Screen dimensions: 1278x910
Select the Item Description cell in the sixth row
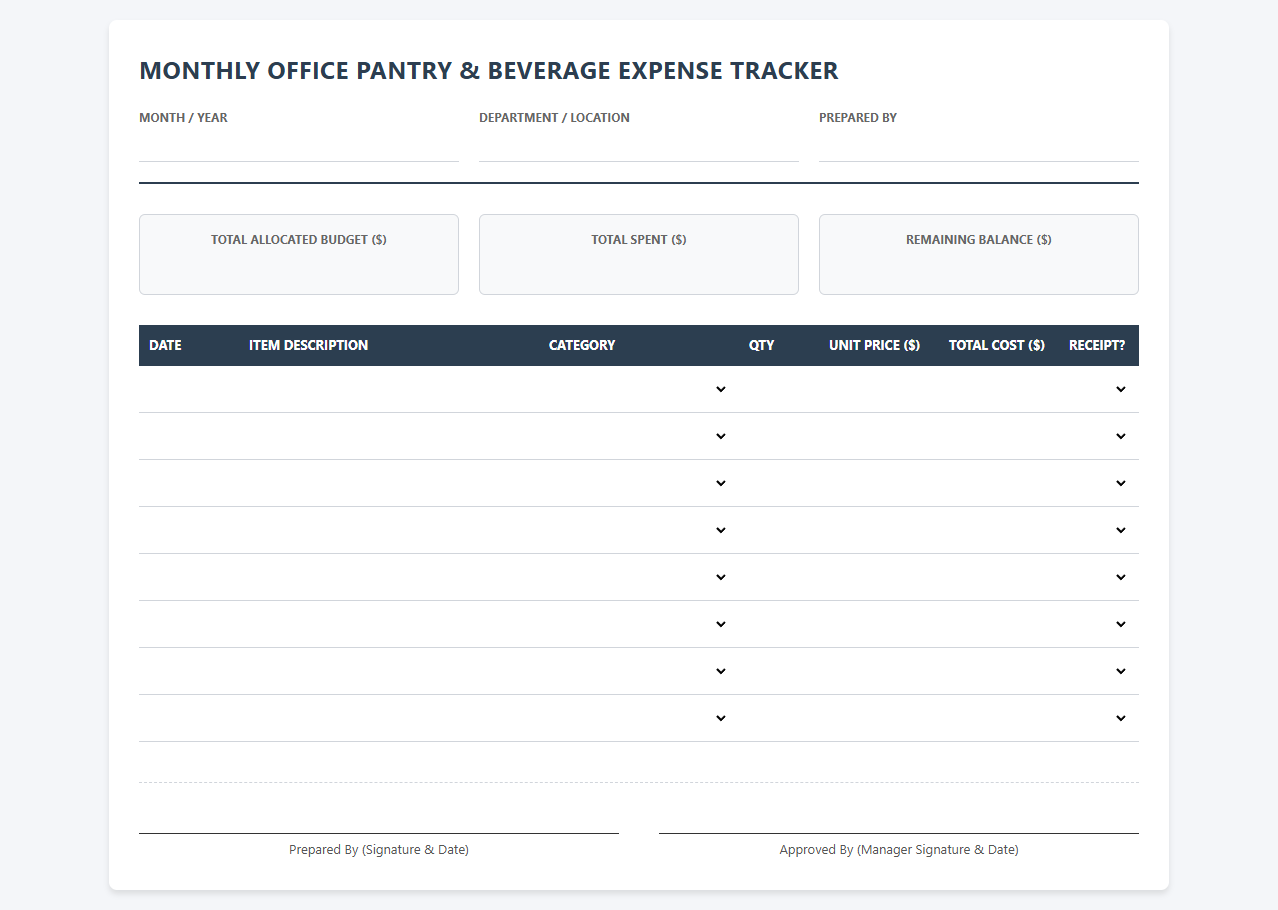pos(389,624)
